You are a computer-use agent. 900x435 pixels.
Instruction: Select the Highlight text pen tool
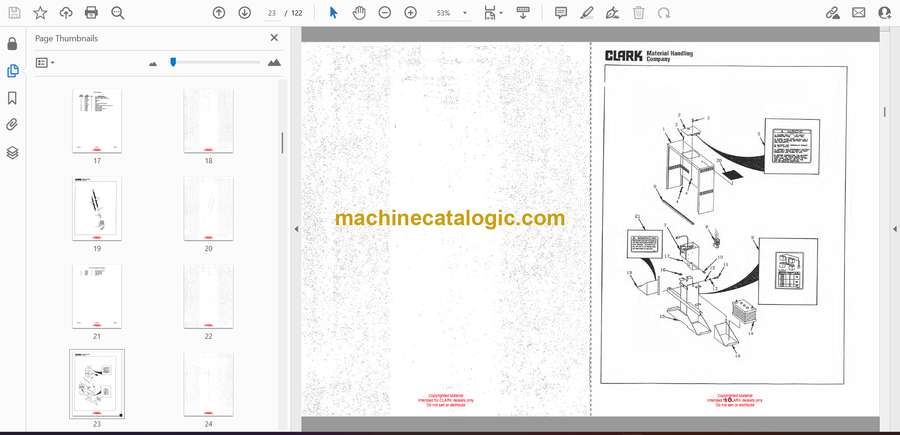point(587,13)
